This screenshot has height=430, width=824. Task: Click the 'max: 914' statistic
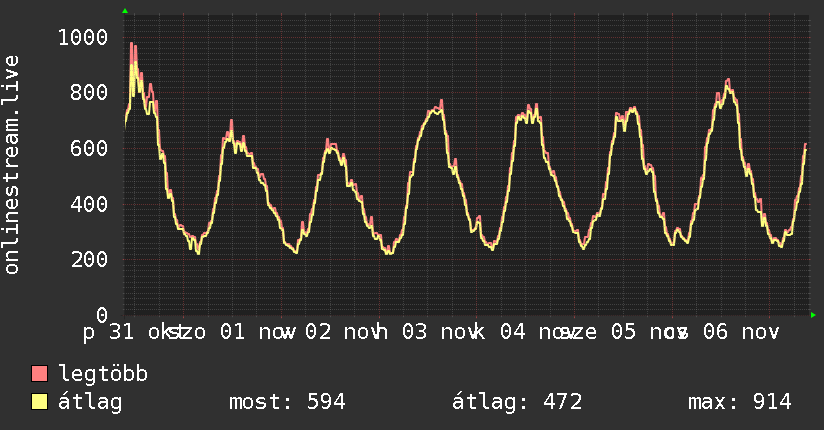point(739,402)
